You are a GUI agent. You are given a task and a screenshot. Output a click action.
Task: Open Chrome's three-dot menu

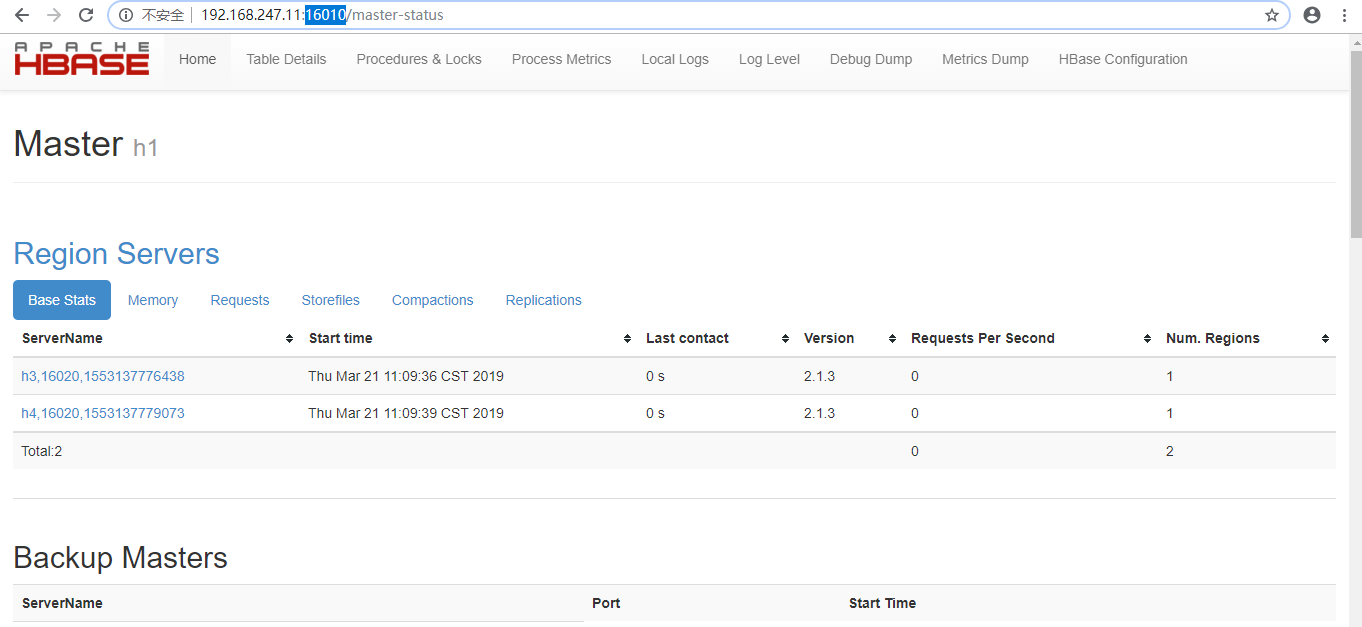point(1344,15)
